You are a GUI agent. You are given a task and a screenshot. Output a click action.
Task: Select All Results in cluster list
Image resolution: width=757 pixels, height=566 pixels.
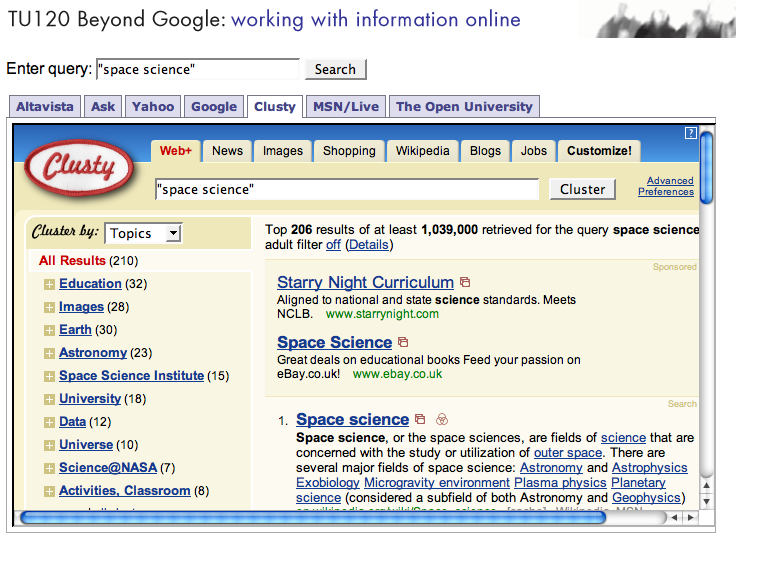point(72,261)
